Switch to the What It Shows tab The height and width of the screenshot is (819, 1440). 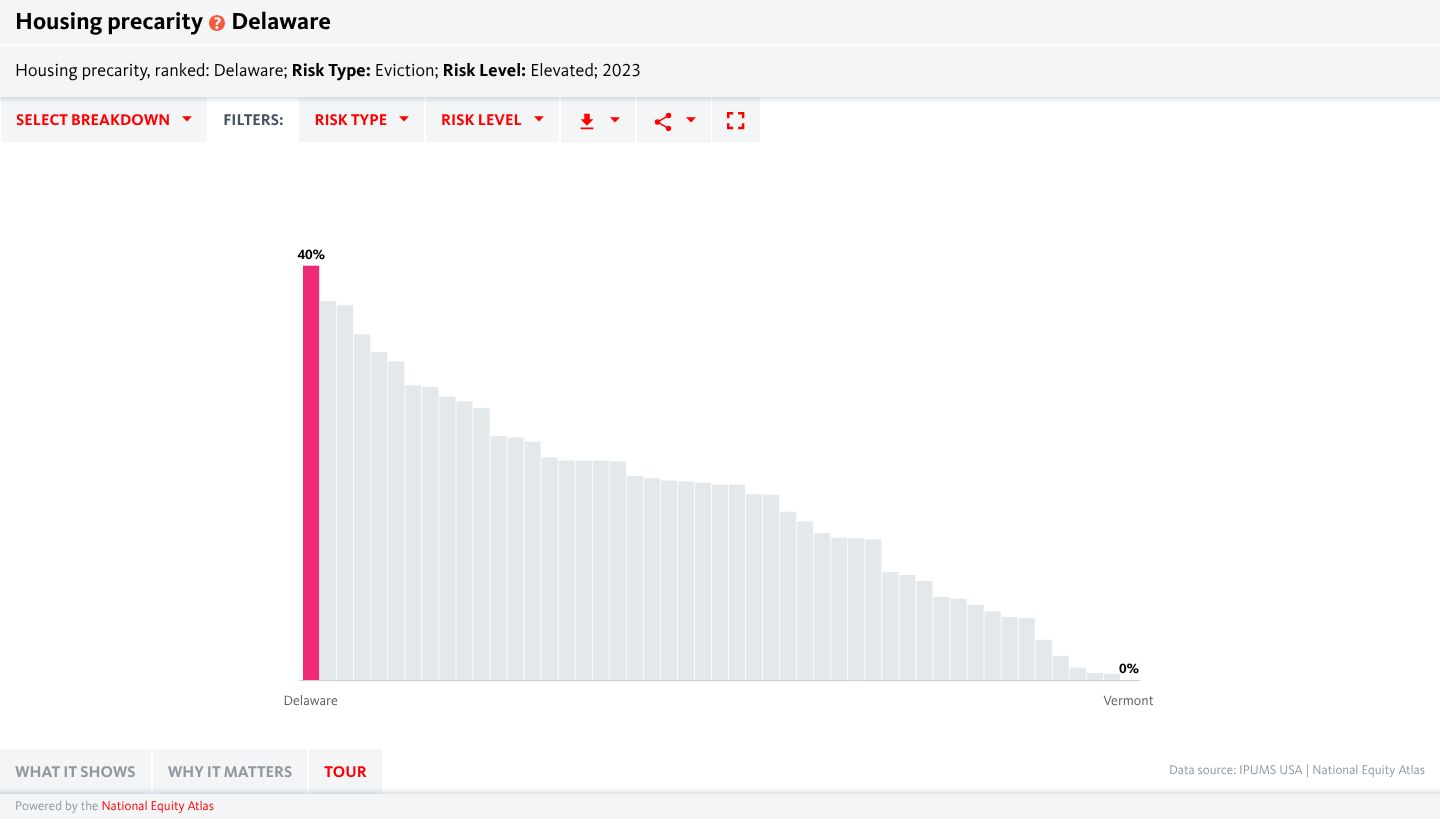75,771
